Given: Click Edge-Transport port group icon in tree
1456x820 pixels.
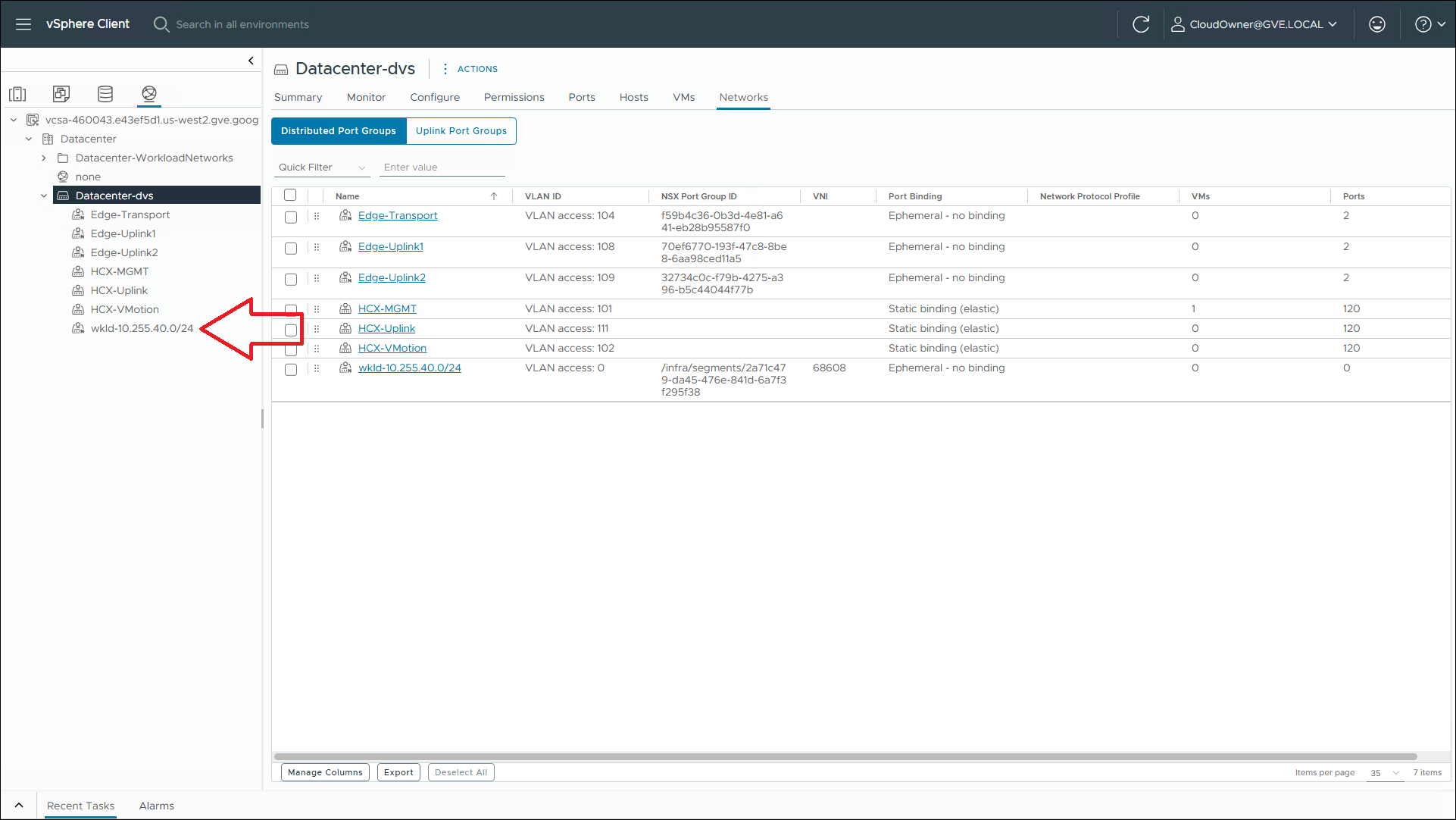Looking at the screenshot, I should point(78,214).
